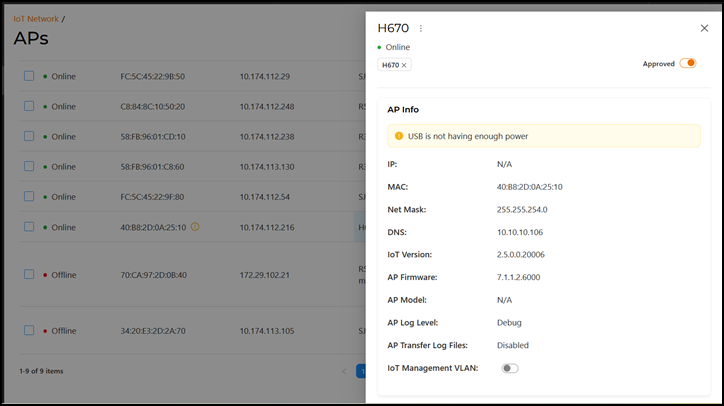Click the AP Info section heading
The width and height of the screenshot is (724, 406).
click(x=403, y=109)
